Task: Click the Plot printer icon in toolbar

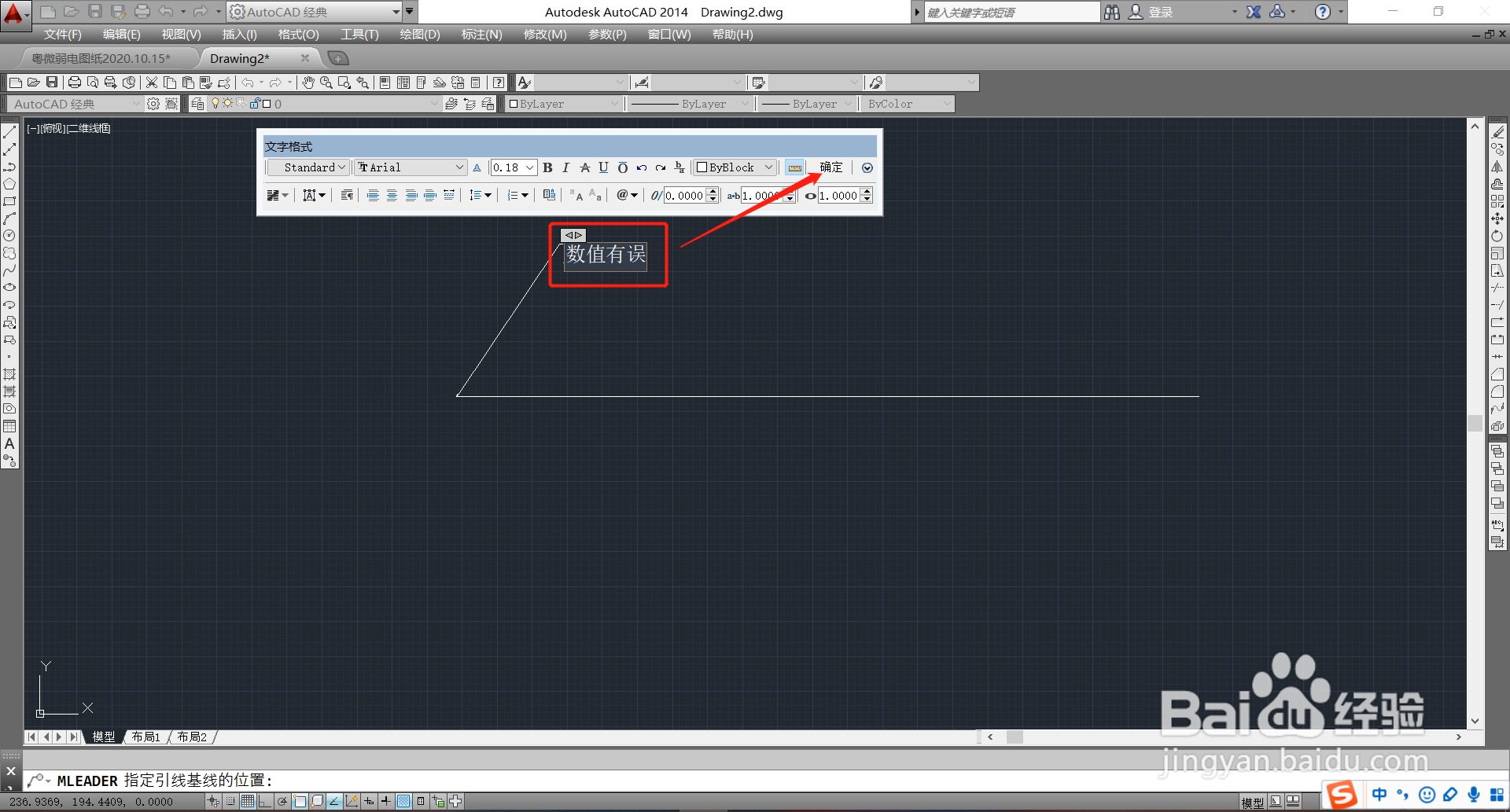Action: point(75,83)
